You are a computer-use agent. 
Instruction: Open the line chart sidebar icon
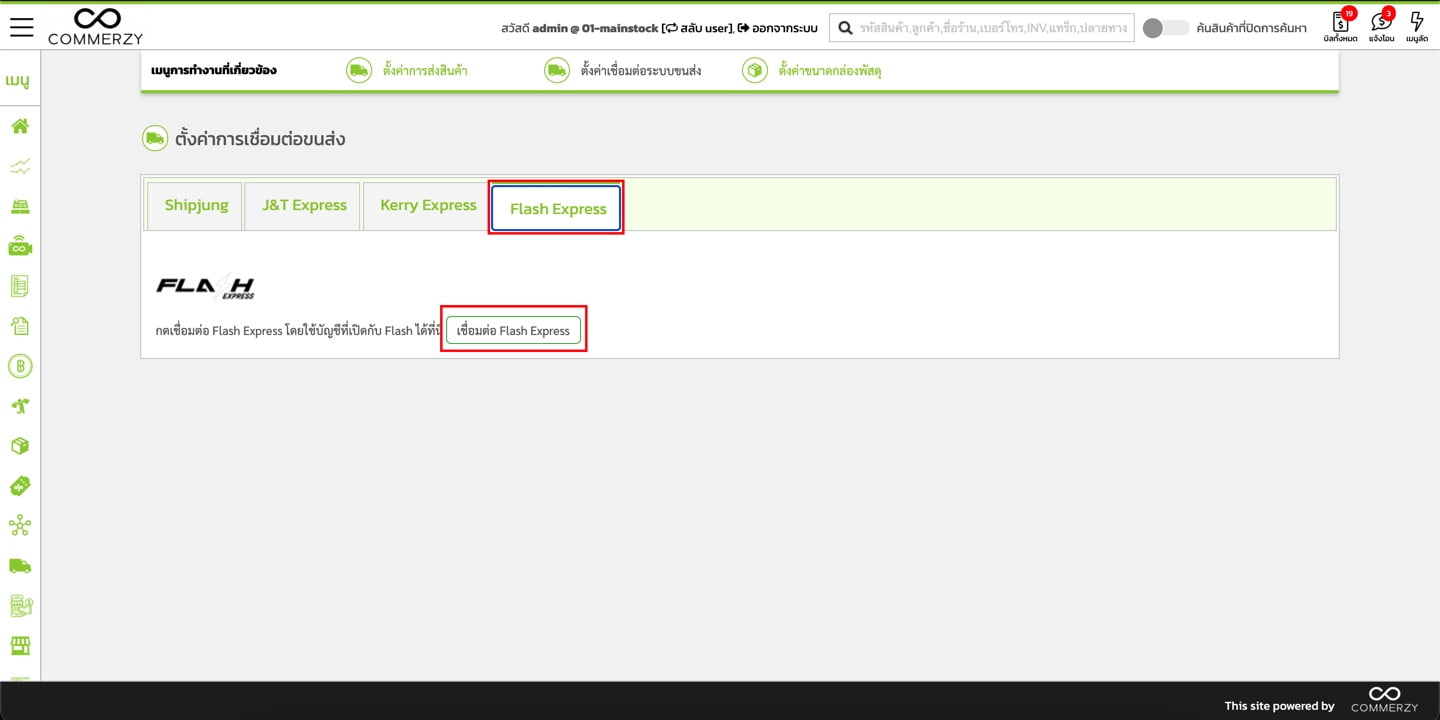coord(20,166)
